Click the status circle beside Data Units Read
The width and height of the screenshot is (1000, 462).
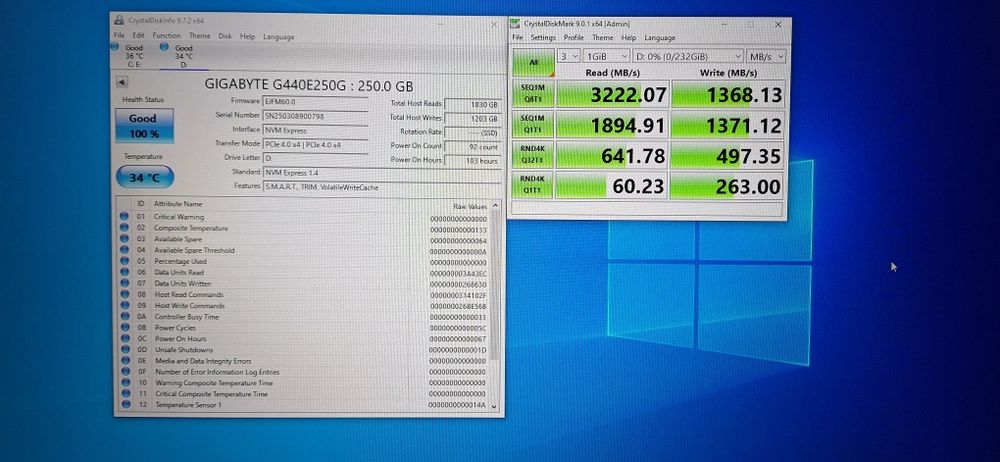coord(124,272)
